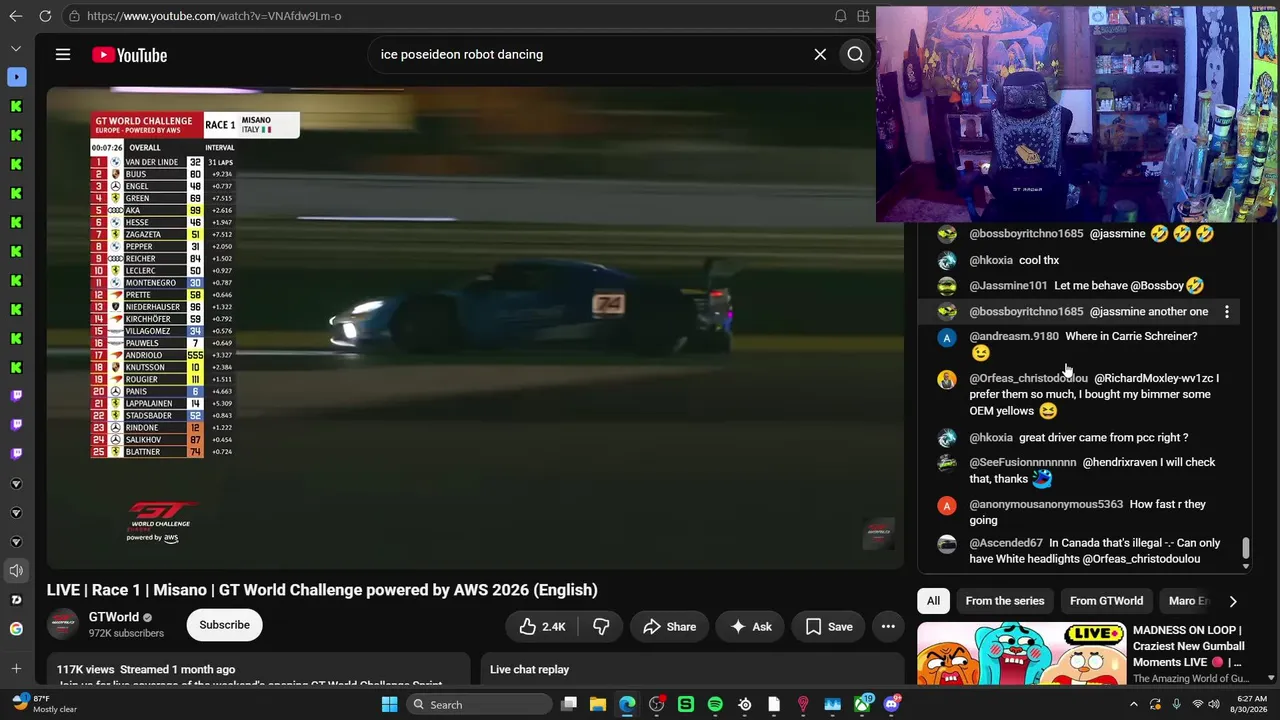Switch to Microsoft Edge on the taskbar
The image size is (1280, 720).
pyautogui.click(x=627, y=705)
